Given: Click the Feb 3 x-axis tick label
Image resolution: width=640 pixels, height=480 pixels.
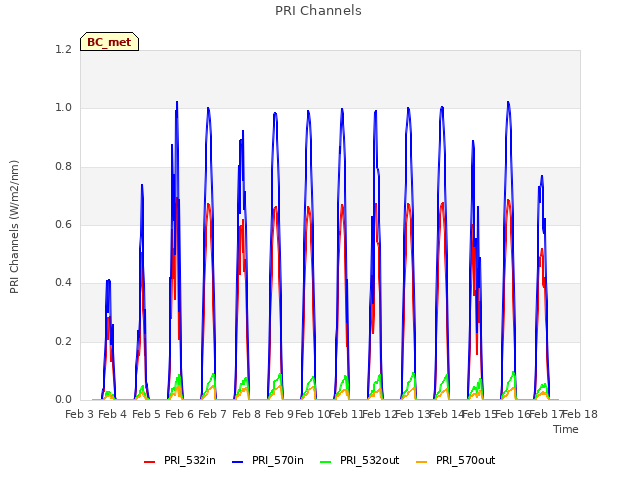Looking at the screenshot, I should 80,414.
